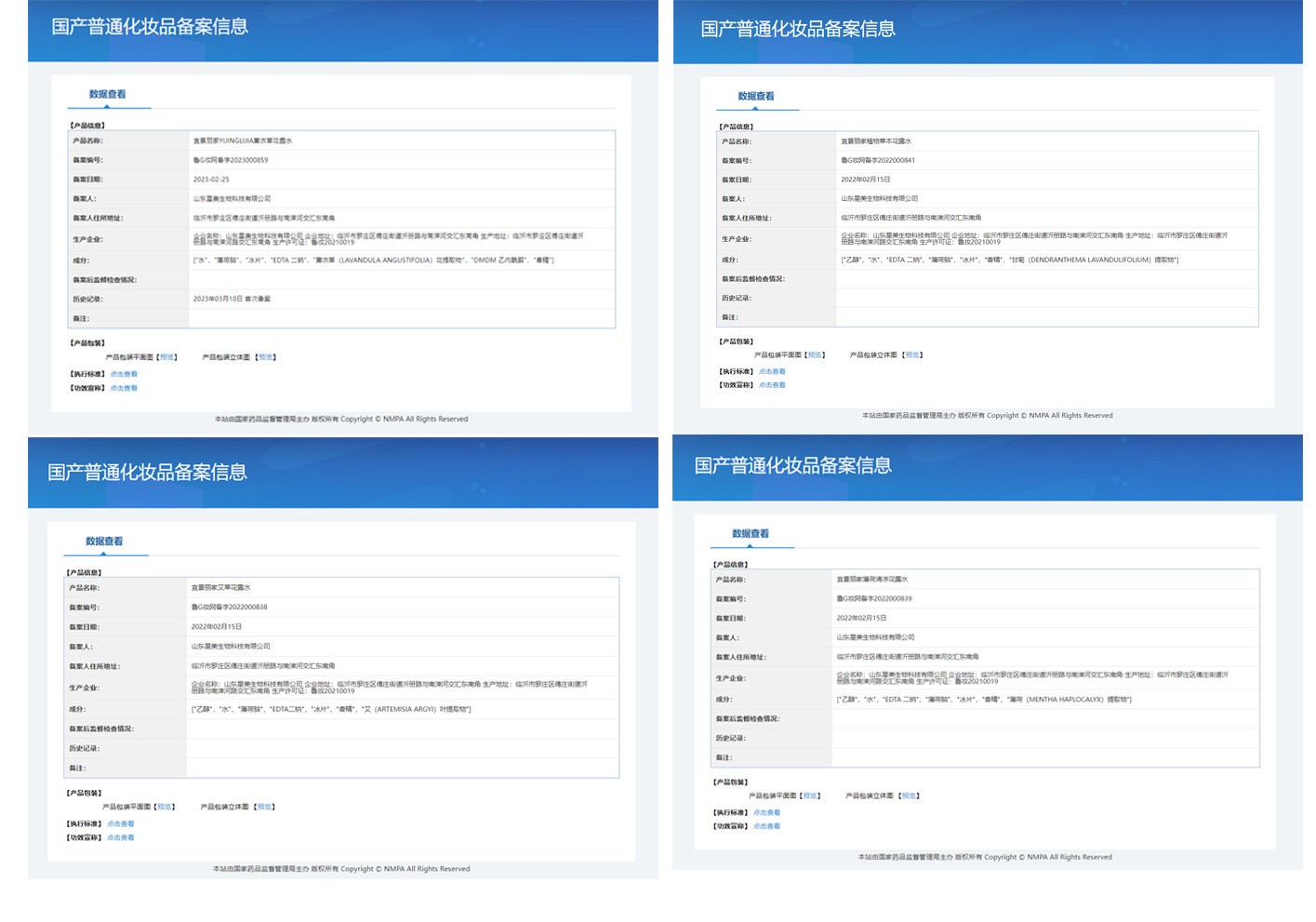Select 数据查看 tab in record 2023000859 page

(107, 94)
